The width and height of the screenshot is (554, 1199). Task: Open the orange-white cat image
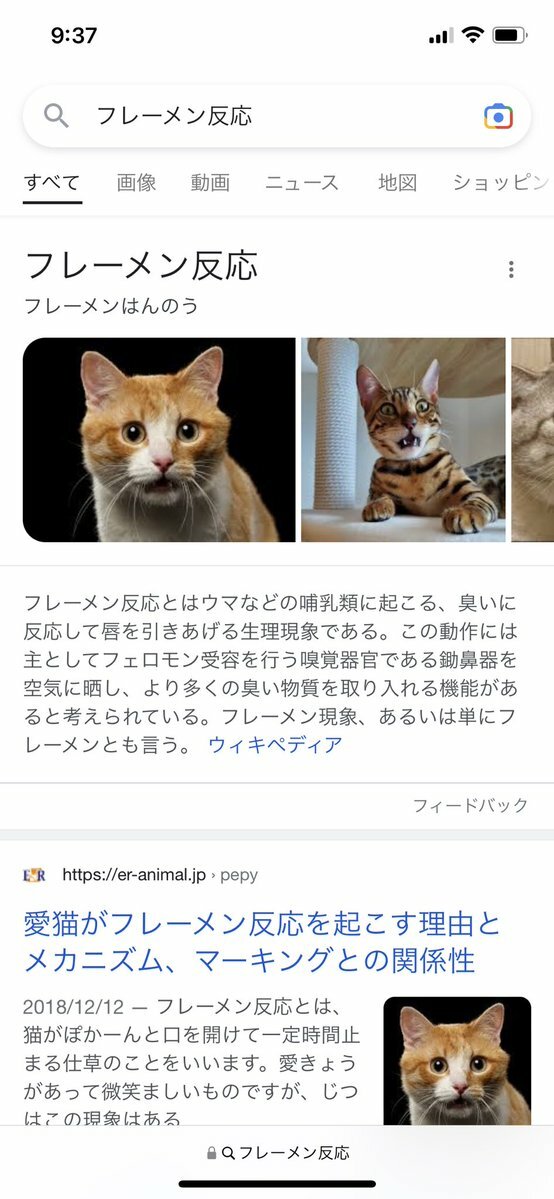pos(159,440)
